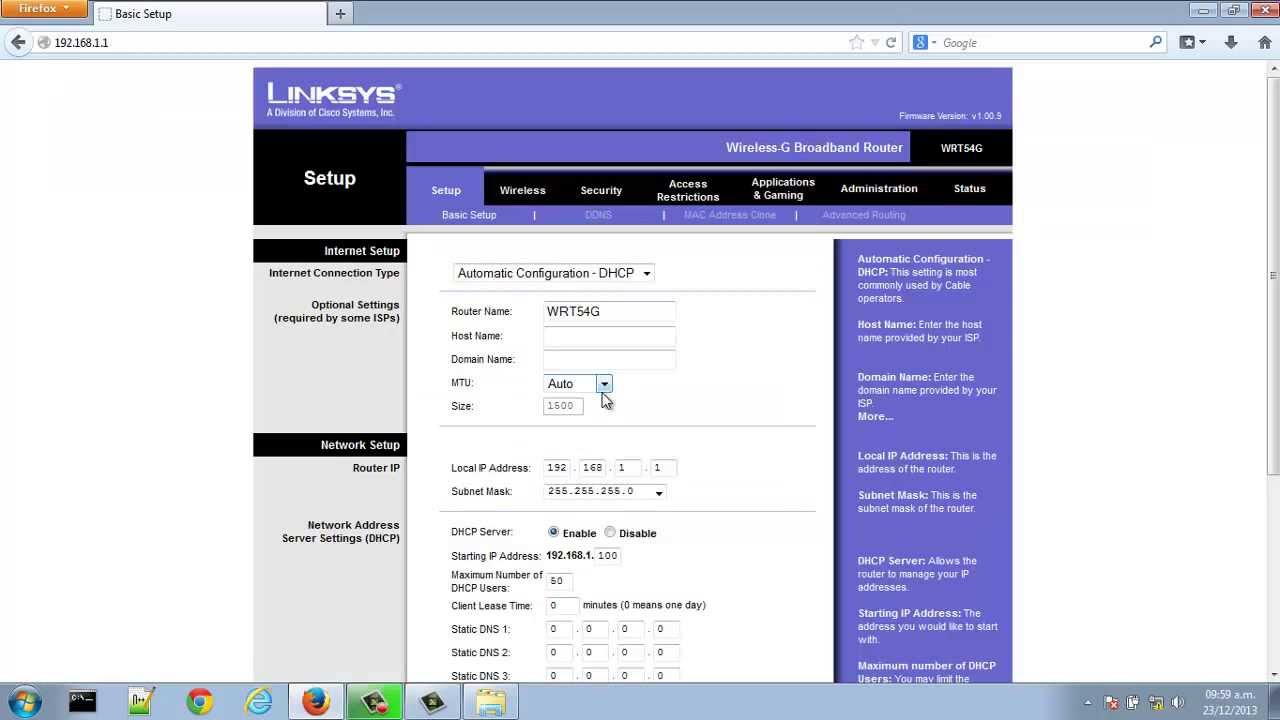Select the DHCP Server Disable radio button
The height and width of the screenshot is (720, 1280).
click(x=610, y=532)
